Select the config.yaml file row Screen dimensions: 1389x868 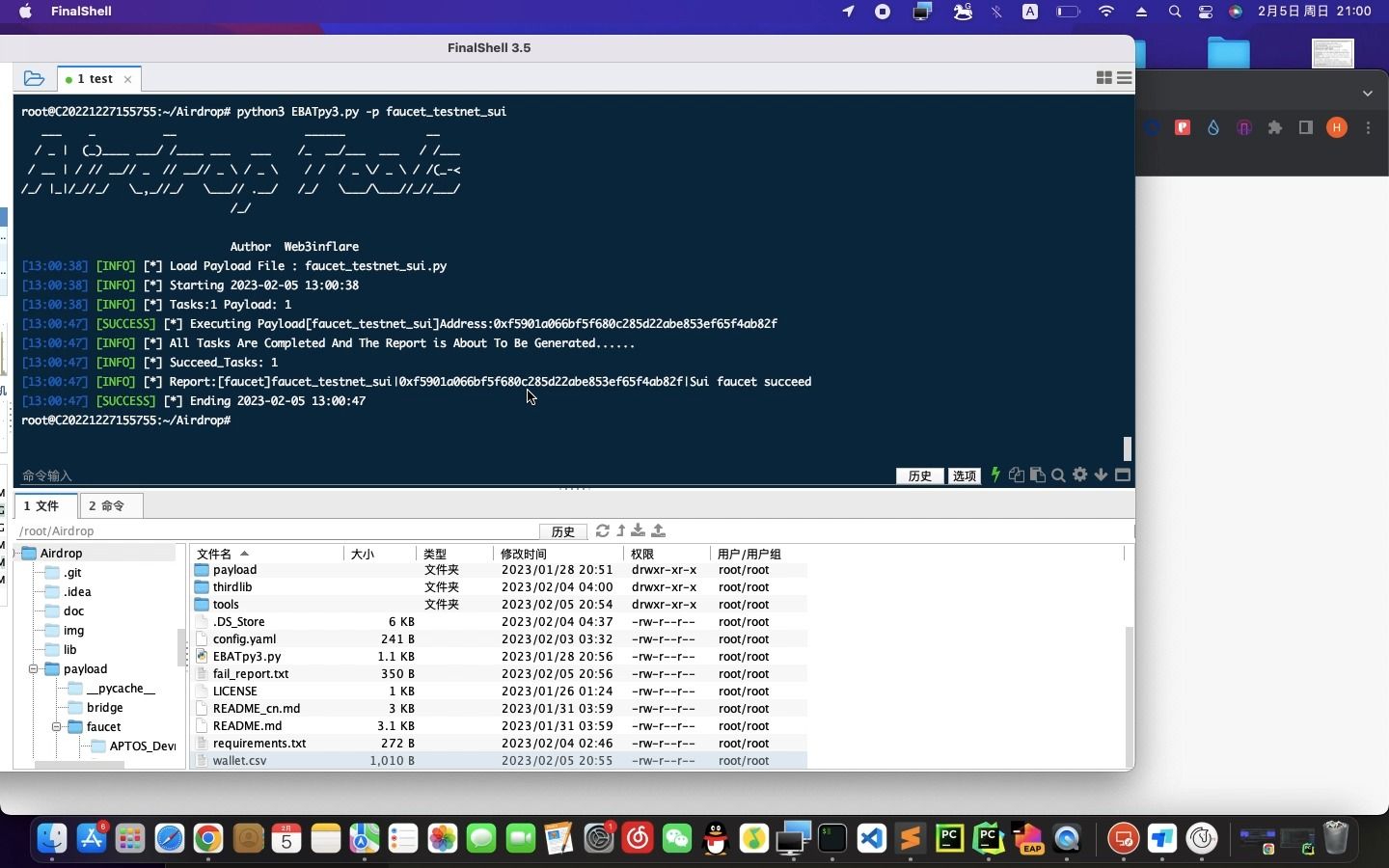pos(499,639)
